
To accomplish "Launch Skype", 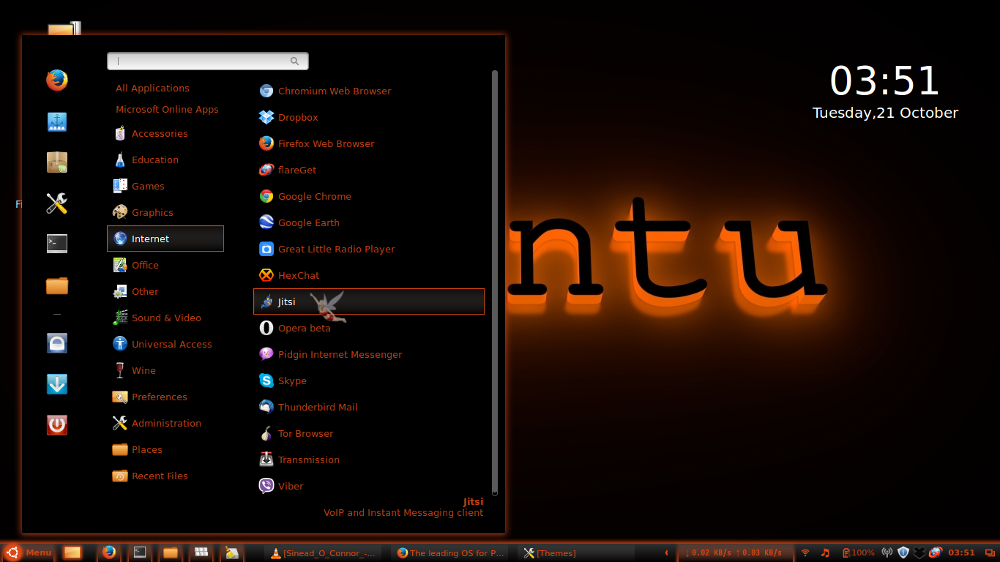I will (x=369, y=381).
